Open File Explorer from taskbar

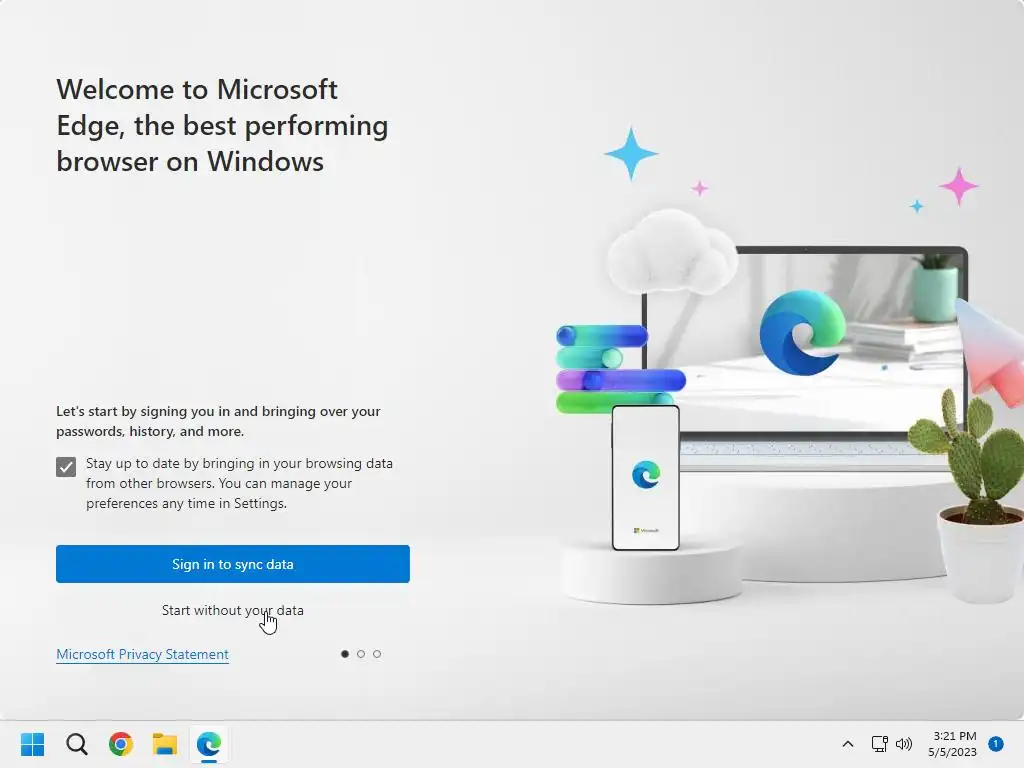pyautogui.click(x=165, y=744)
